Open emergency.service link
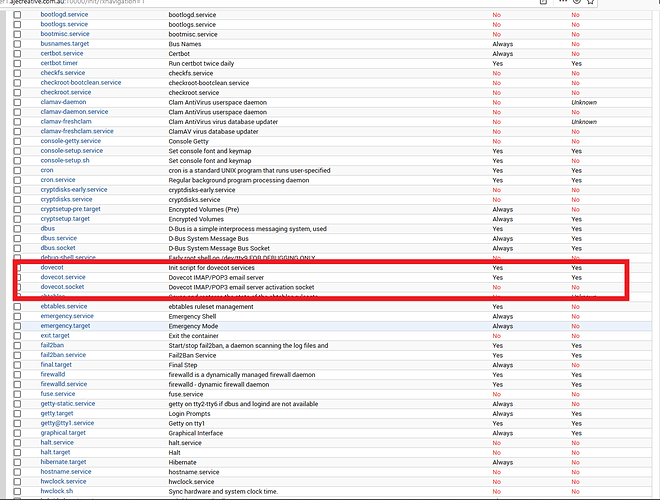This screenshot has width=660, height=500. point(67,316)
